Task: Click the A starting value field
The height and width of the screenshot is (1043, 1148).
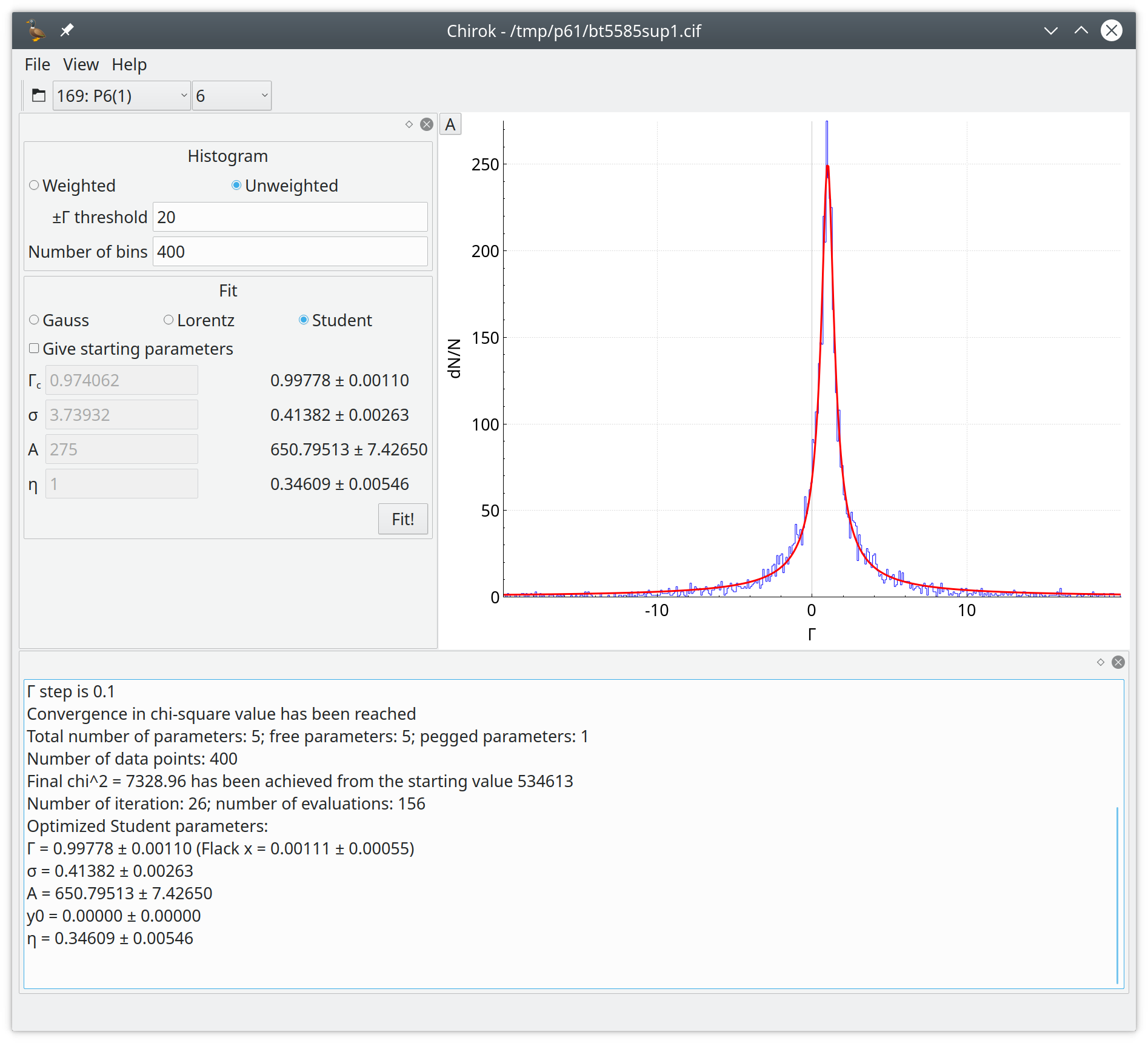Action: click(122, 449)
